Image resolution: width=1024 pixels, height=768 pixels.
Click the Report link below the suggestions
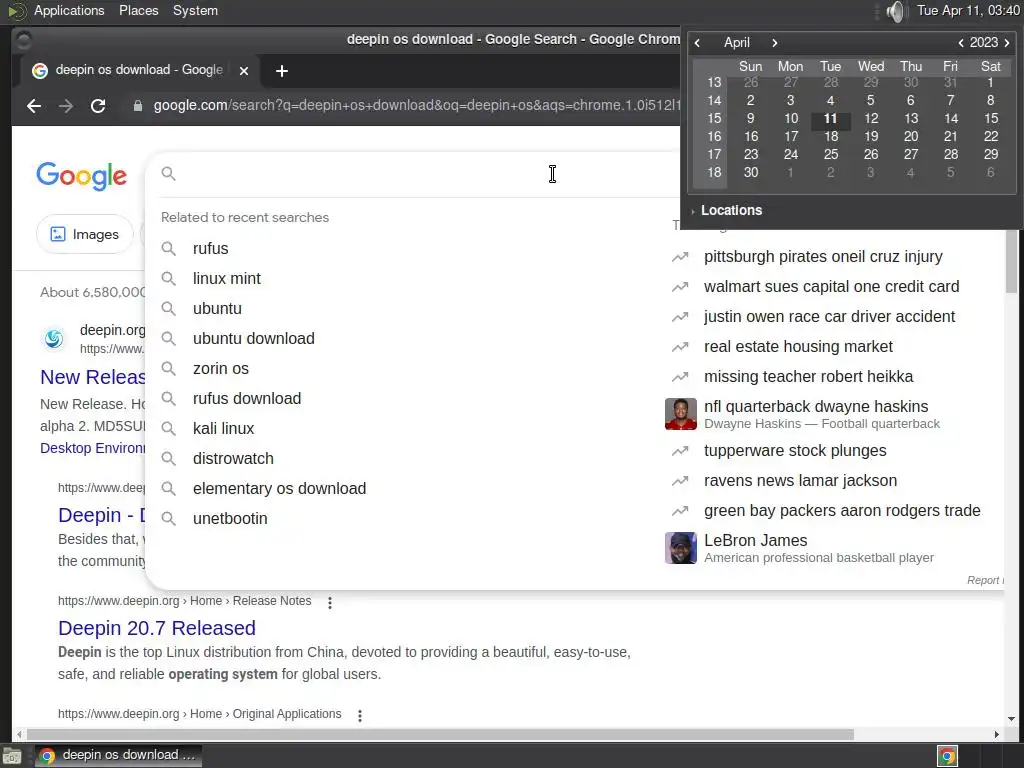click(x=985, y=581)
